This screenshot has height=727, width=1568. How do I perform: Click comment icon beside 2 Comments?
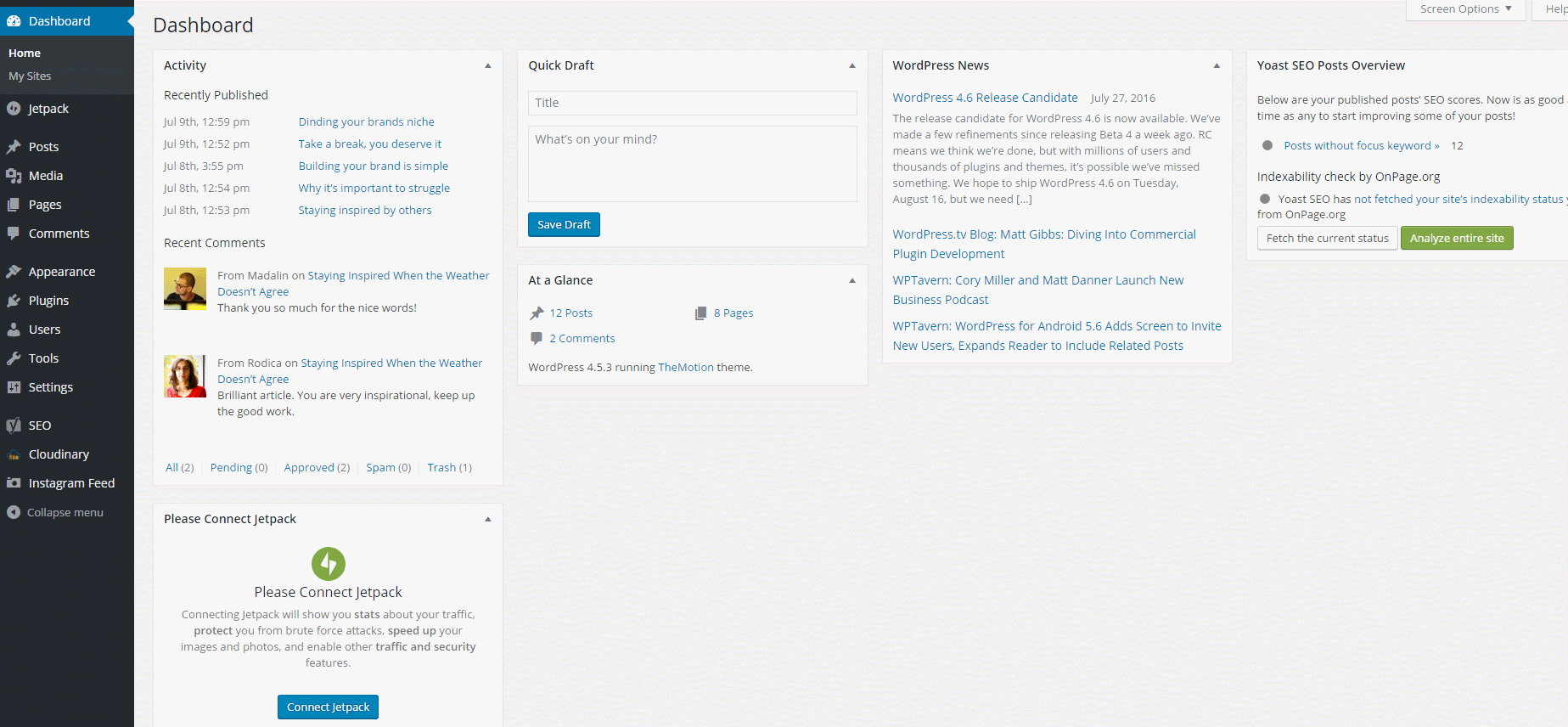(537, 338)
